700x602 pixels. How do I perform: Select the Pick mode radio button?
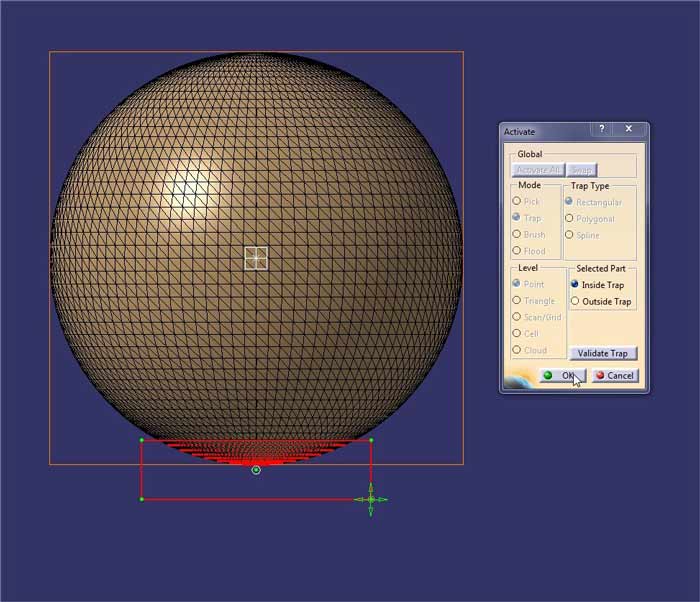517,201
